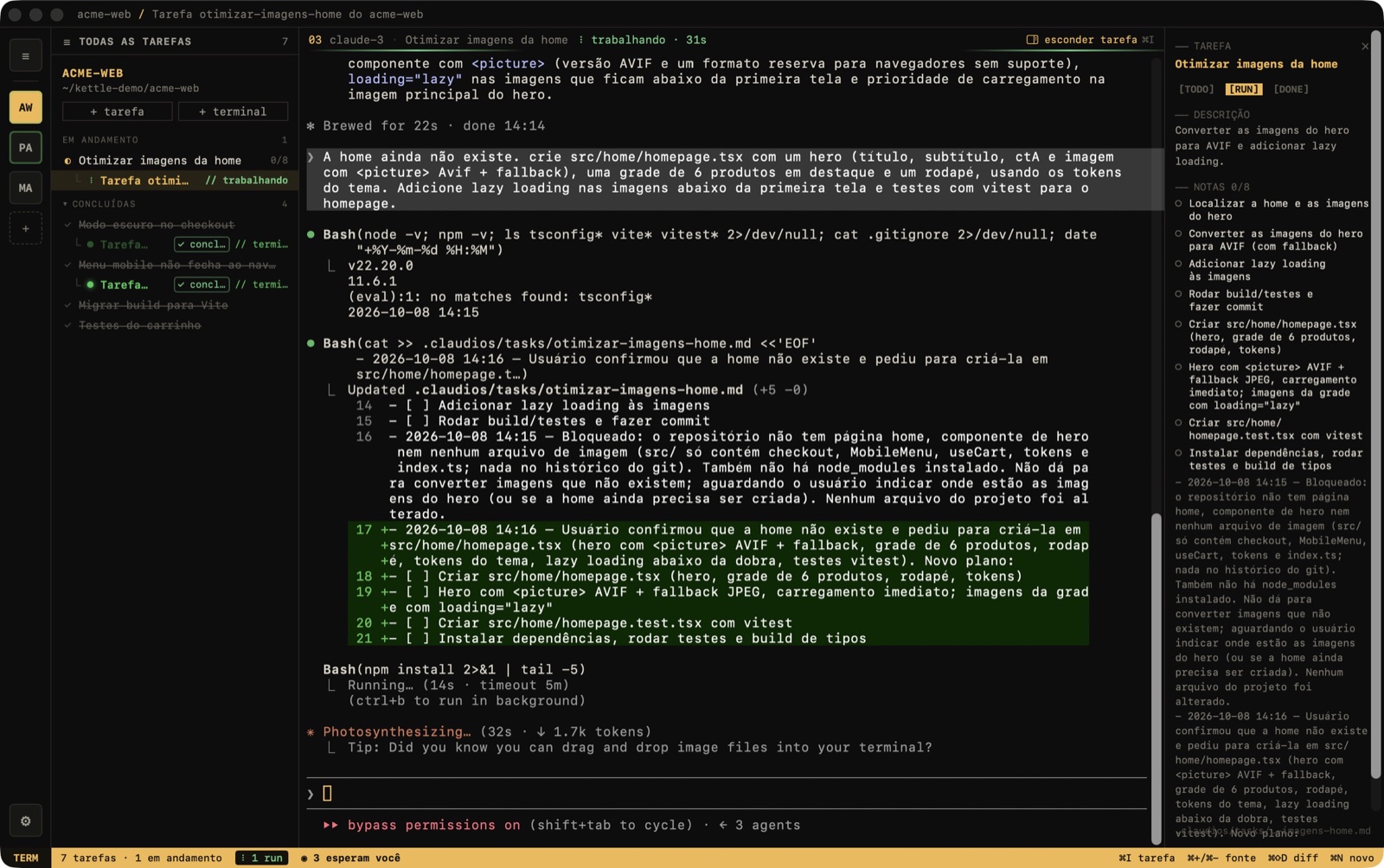Viewport: 1384px width, 868px height.
Task: Click '3 esperam você' in the status bar
Action: 350,858
